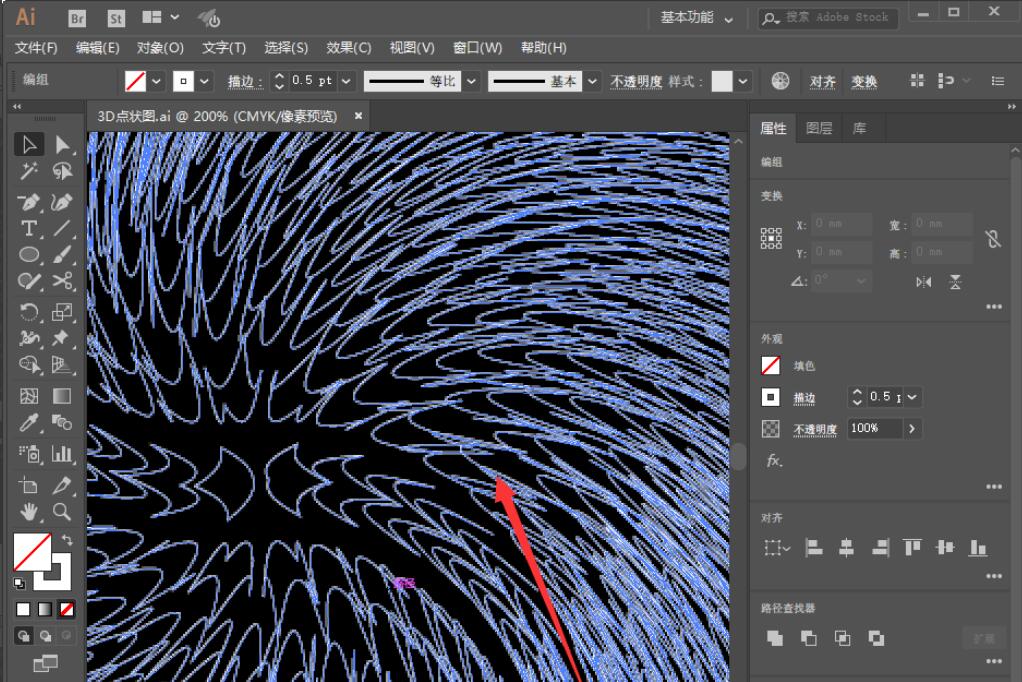Enable Draw Behind mode
Image resolution: width=1022 pixels, height=682 pixels.
45,636
